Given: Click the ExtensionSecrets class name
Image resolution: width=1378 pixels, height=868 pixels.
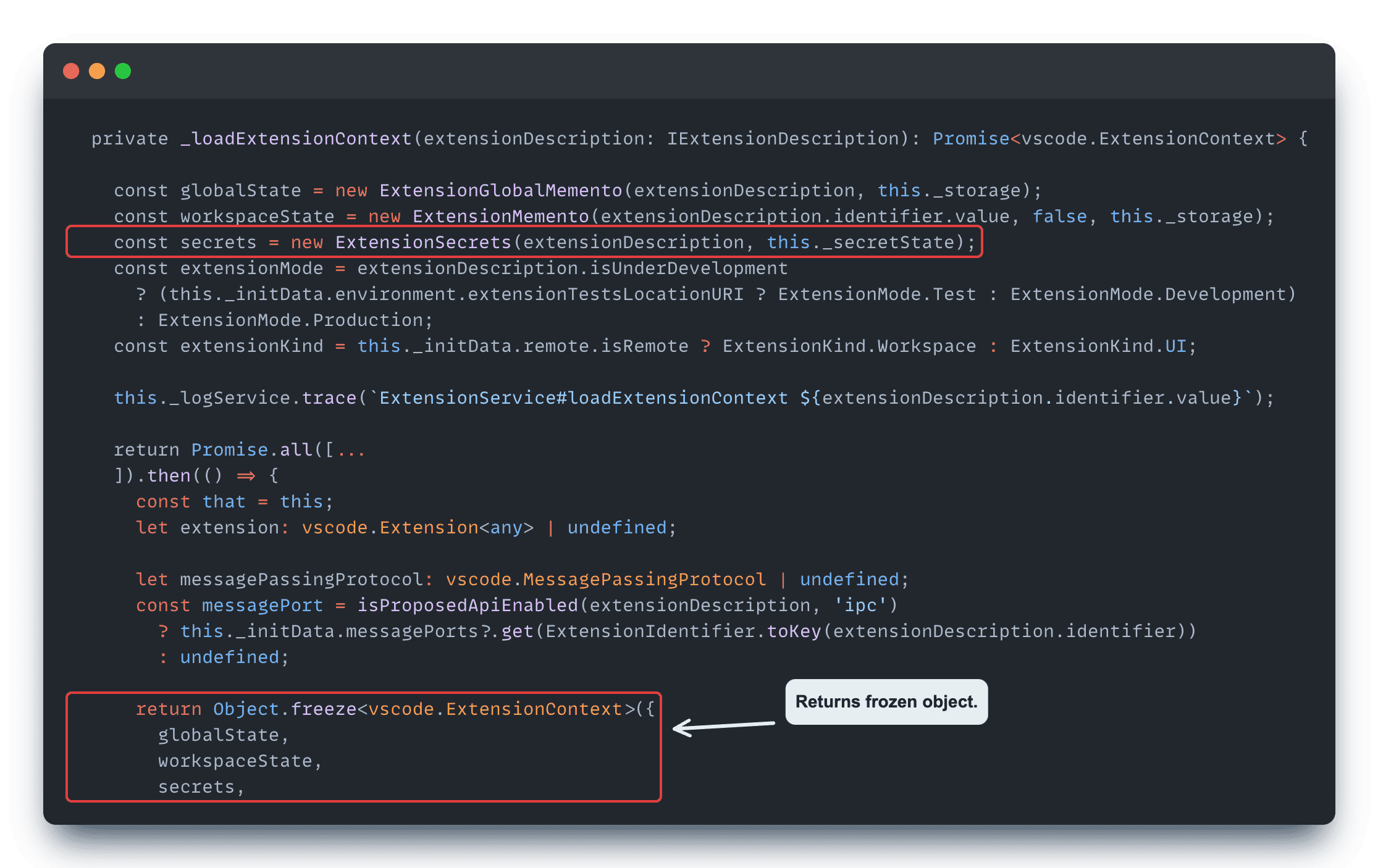Looking at the screenshot, I should pos(423,243).
